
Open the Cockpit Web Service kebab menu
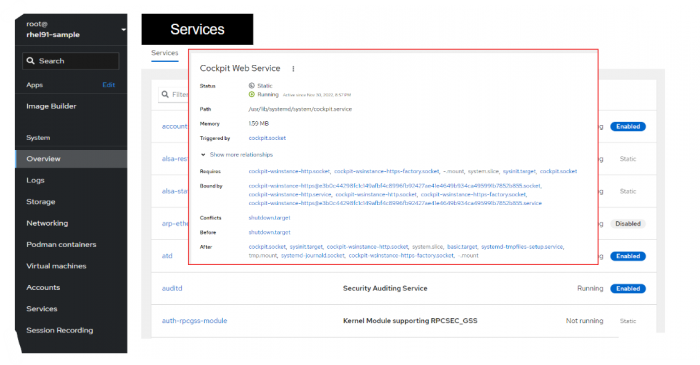pos(293,69)
